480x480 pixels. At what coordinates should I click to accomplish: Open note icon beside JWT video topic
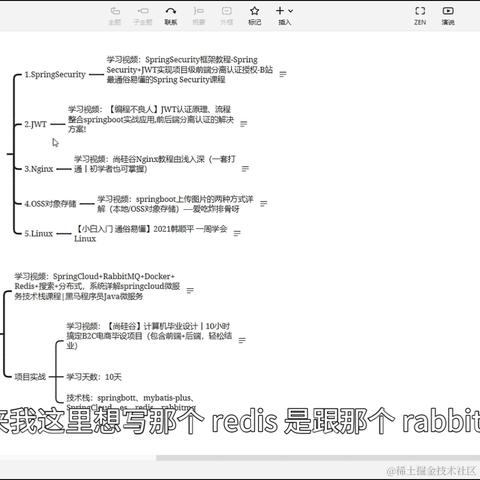pyautogui.click(x=244, y=124)
